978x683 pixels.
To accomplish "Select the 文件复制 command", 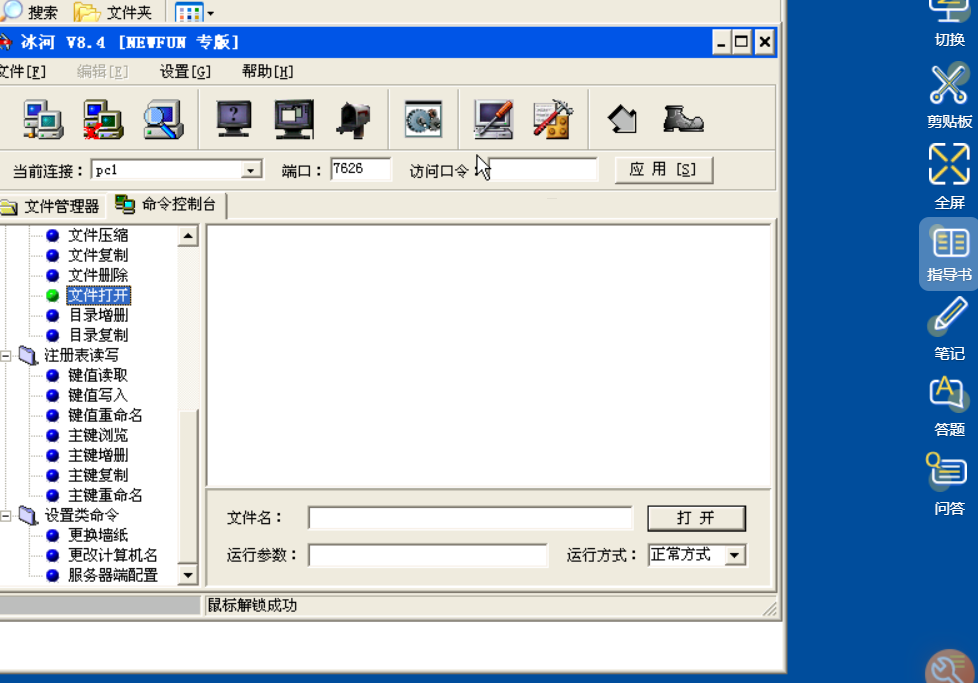I will [x=98, y=255].
